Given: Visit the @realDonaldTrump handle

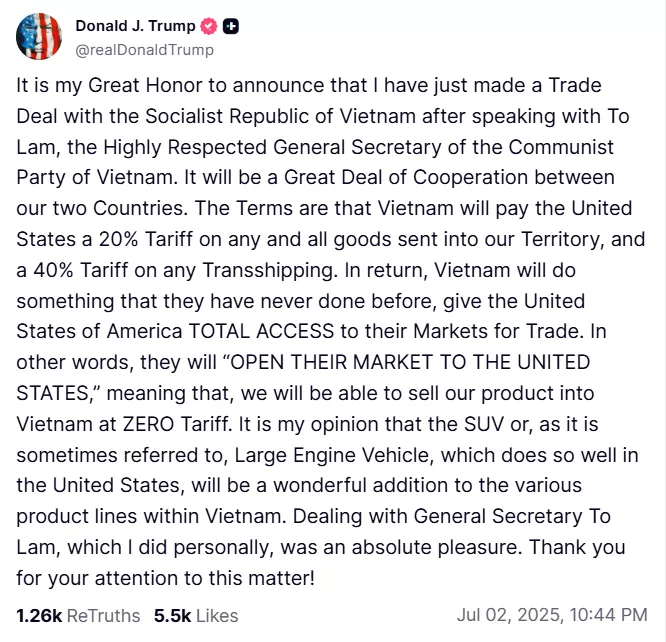Looking at the screenshot, I should tap(144, 50).
